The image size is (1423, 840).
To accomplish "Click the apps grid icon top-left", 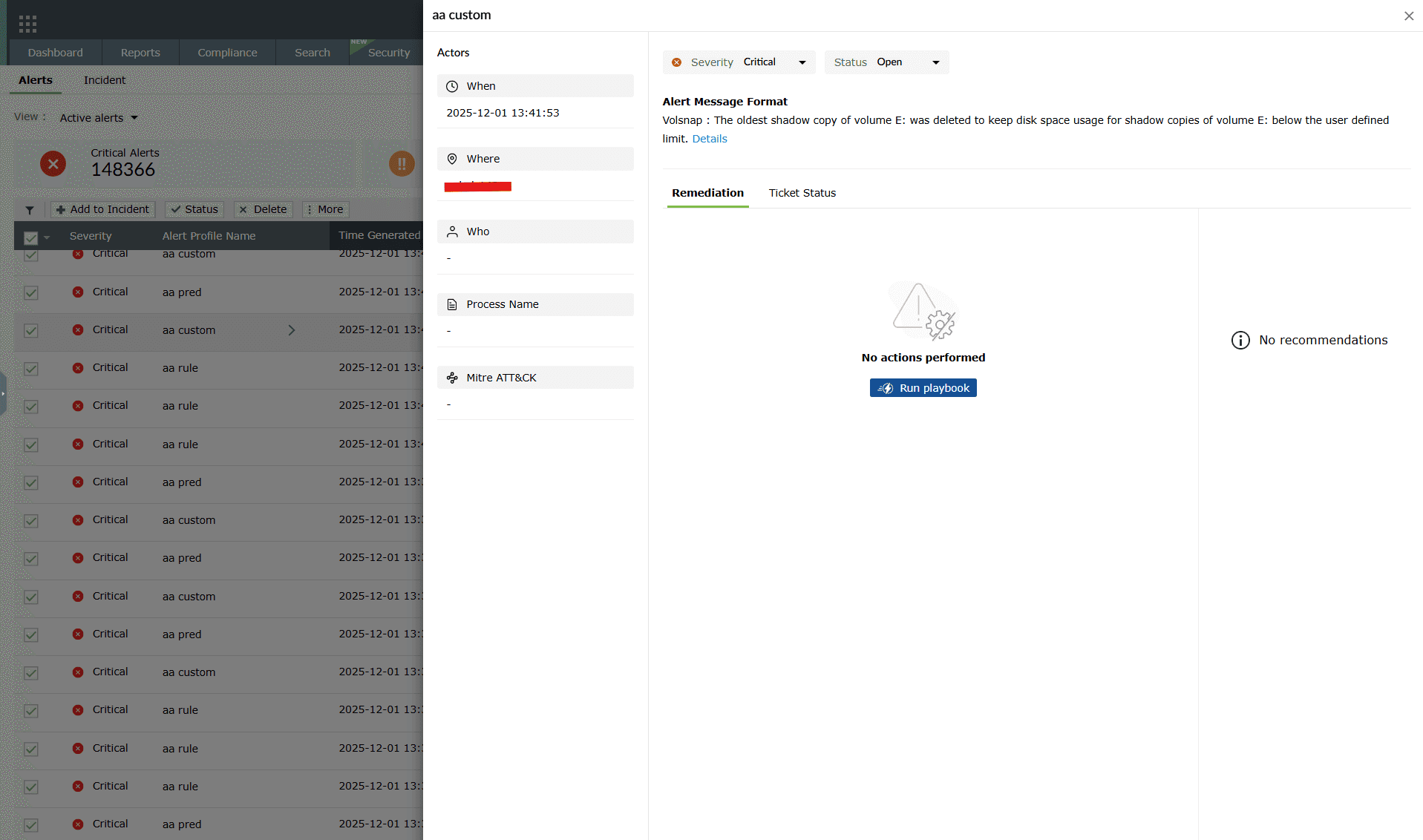I will (x=27, y=23).
